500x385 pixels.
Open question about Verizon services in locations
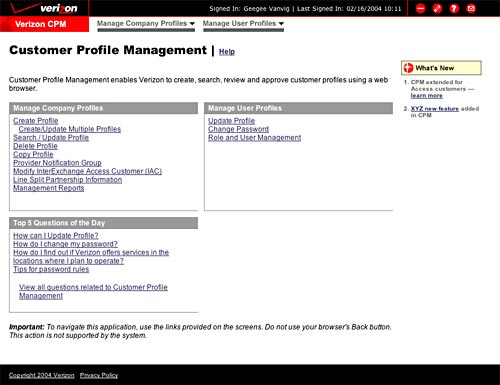tap(91, 256)
